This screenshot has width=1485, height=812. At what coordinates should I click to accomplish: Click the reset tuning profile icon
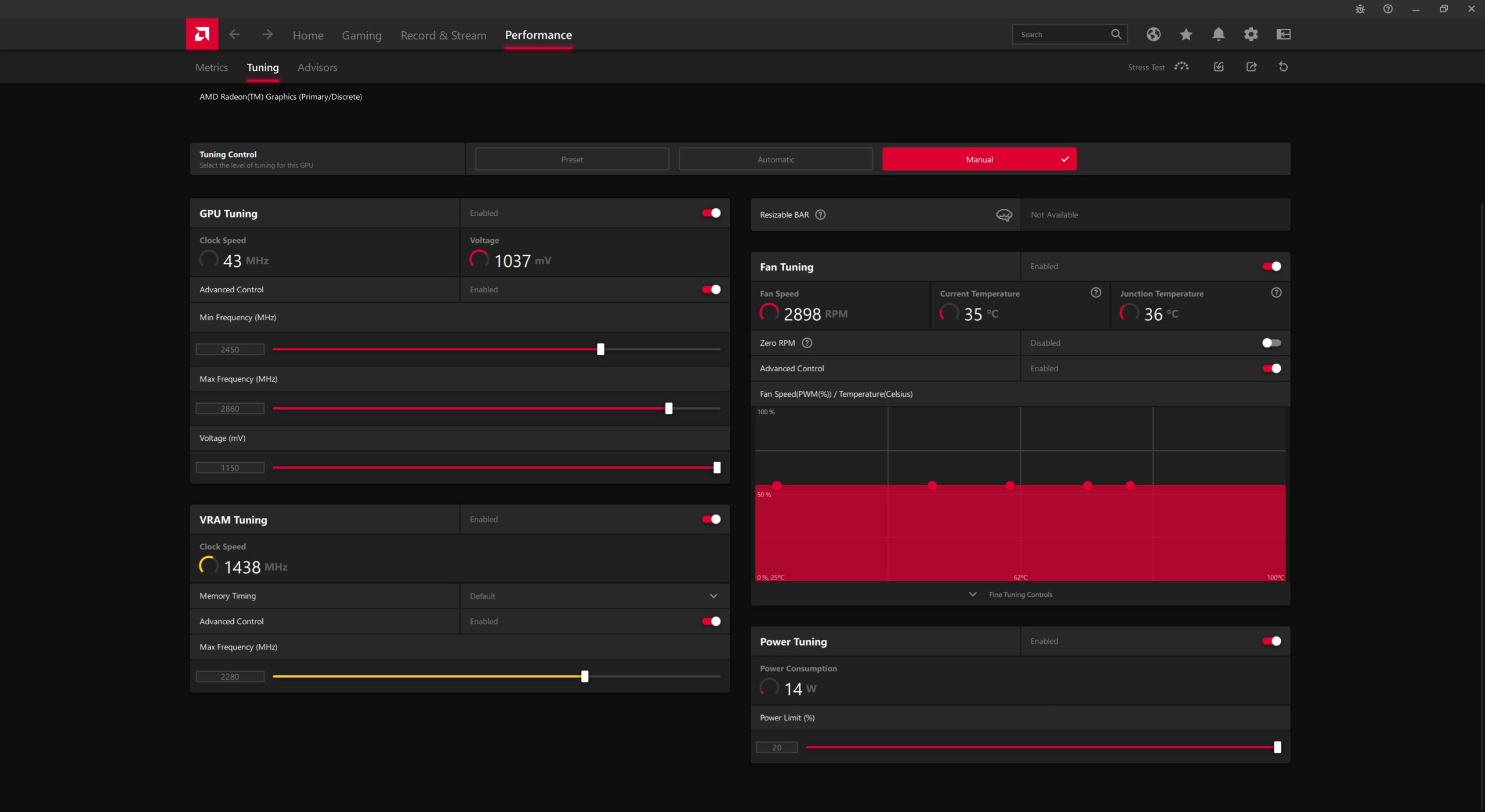pos(1283,67)
